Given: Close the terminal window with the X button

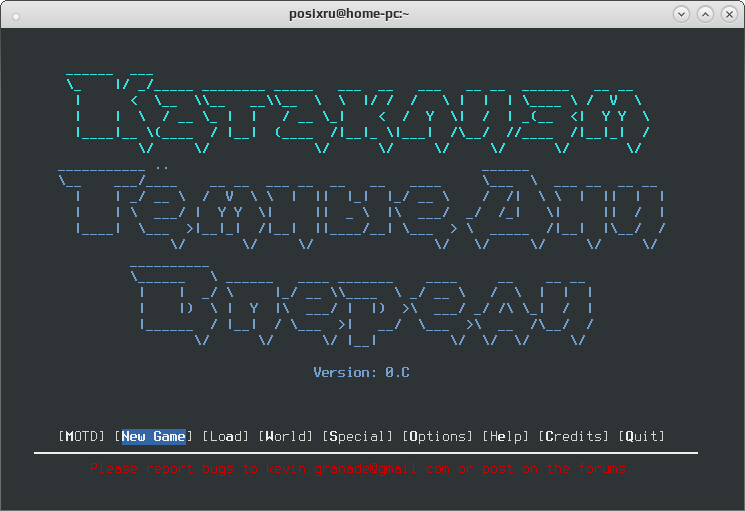Looking at the screenshot, I should click(729, 14).
